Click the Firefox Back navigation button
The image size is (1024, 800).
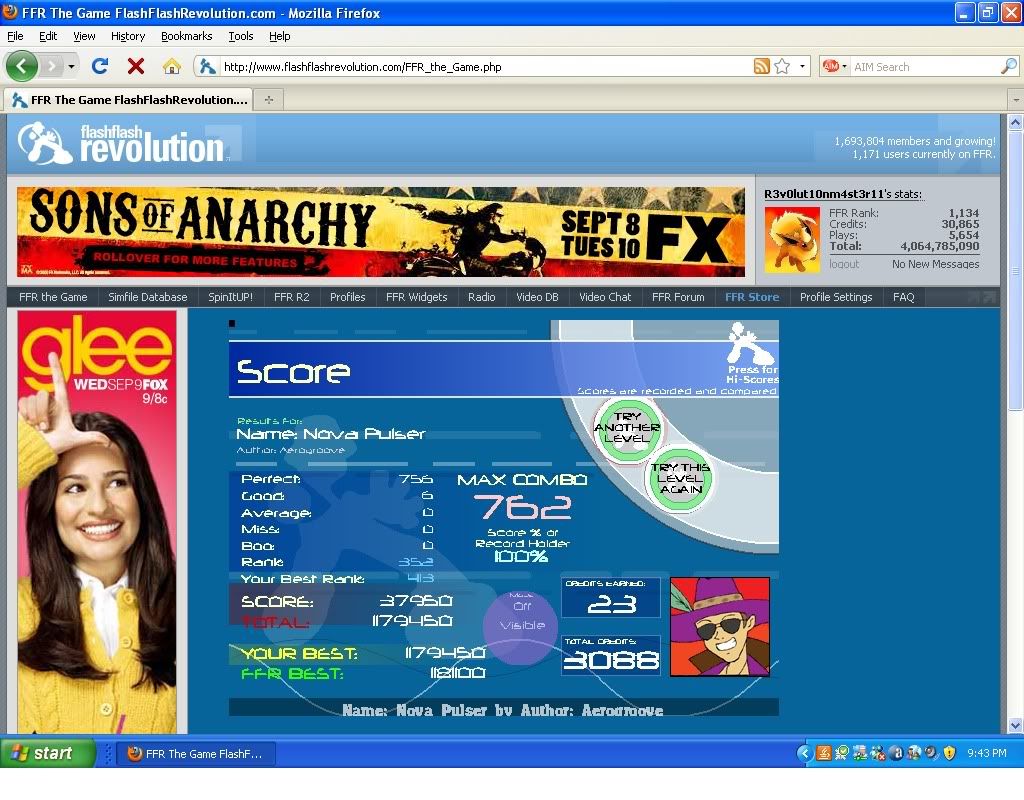click(22, 66)
